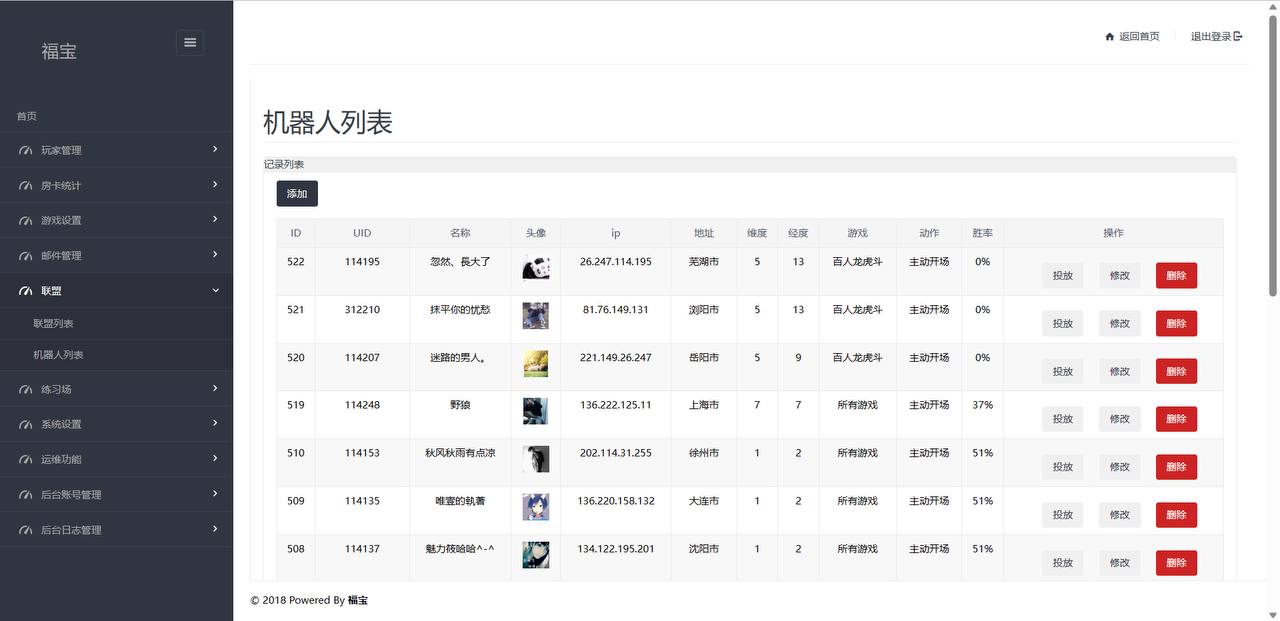Click 删除 for robot ID 521
This screenshot has height=621, width=1280.
(1176, 323)
